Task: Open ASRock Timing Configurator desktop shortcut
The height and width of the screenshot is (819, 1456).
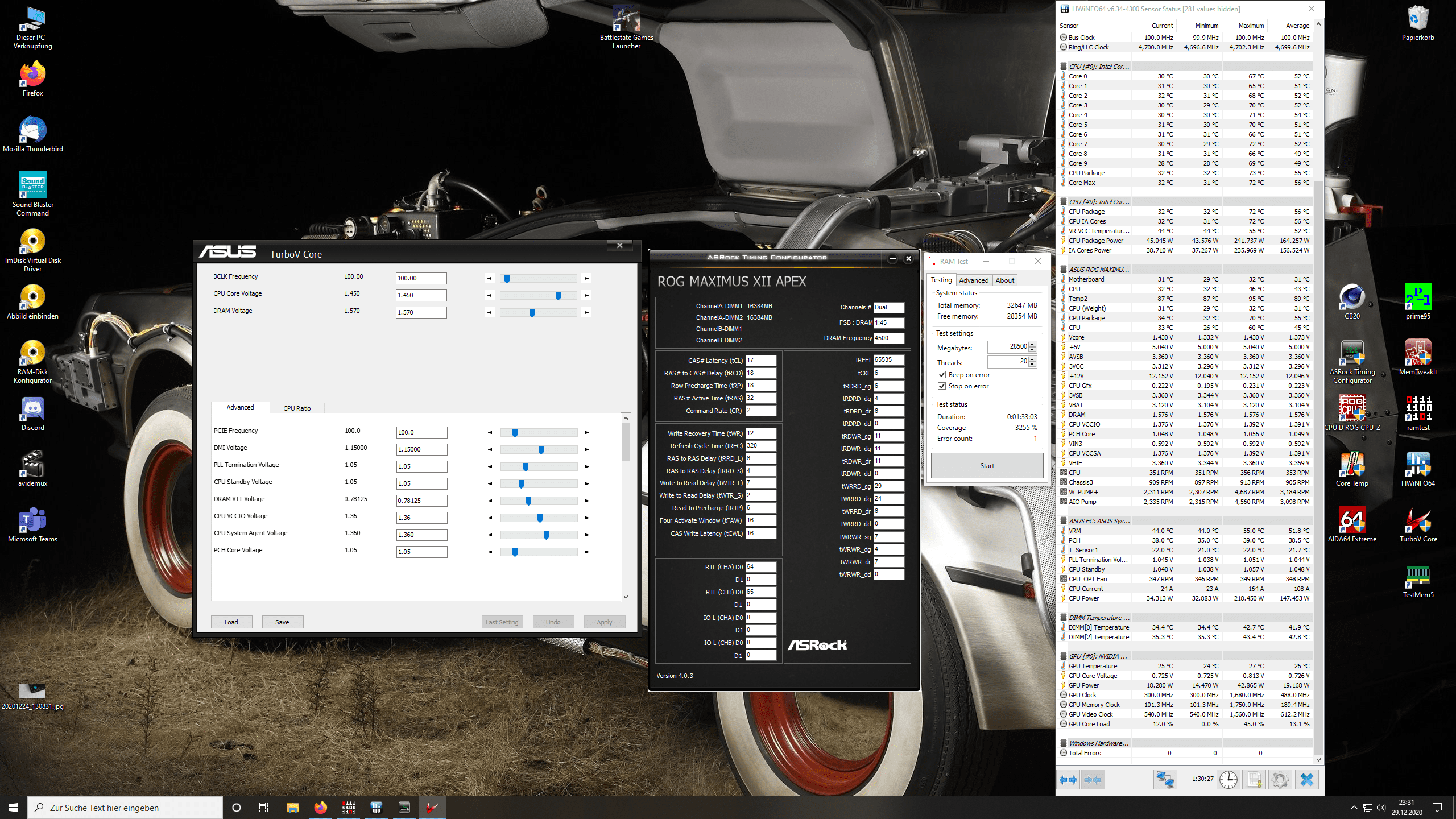Action: tap(1352, 362)
